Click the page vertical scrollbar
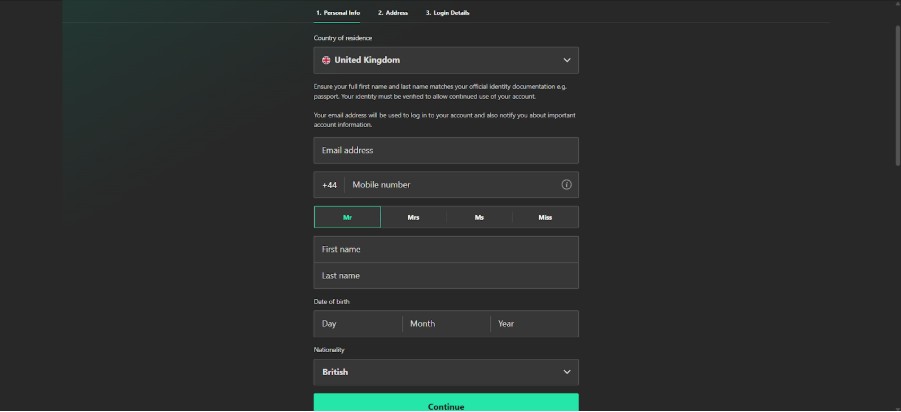The width and height of the screenshot is (901, 412). 898,95
